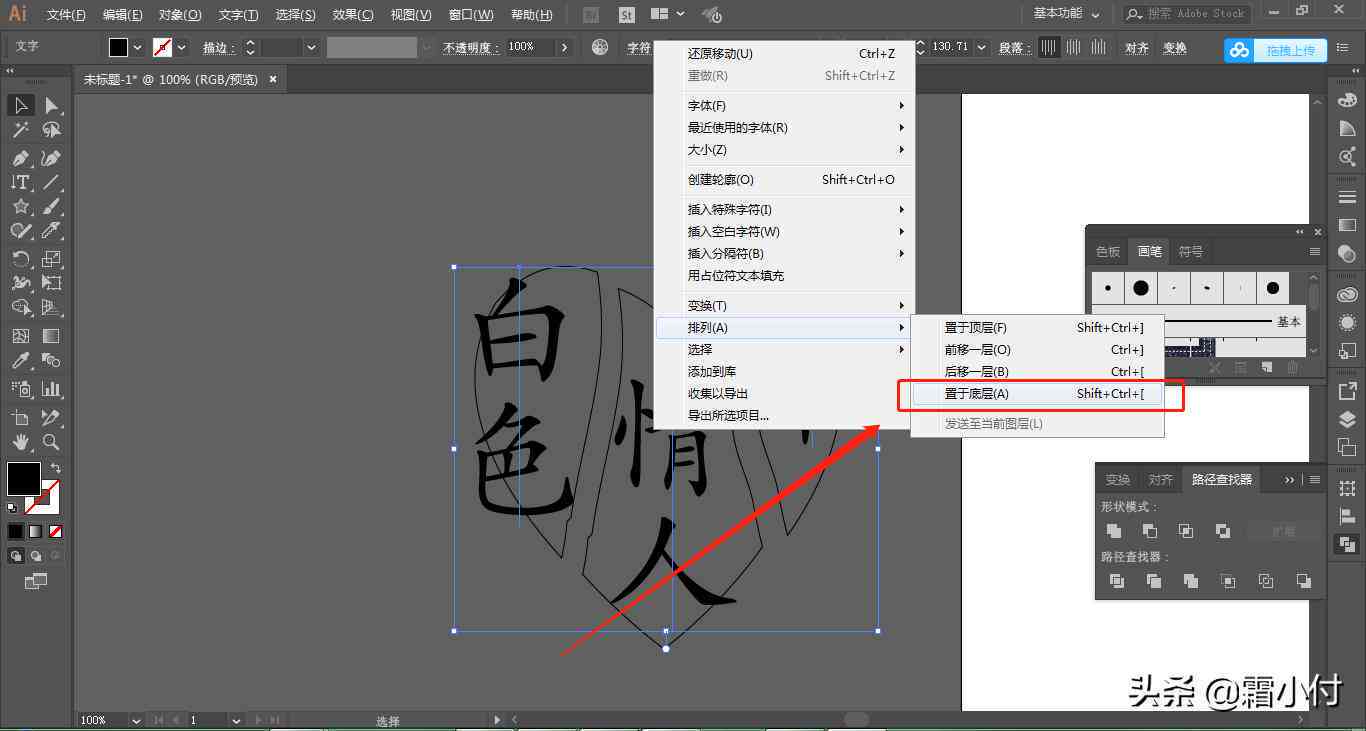Select the Zoom magnifier tool
The image size is (1366, 731).
[51, 441]
